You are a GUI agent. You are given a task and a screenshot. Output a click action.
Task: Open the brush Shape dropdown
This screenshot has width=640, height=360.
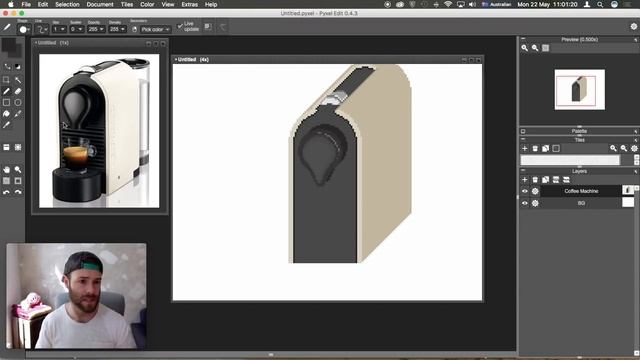pyautogui.click(x=24, y=29)
